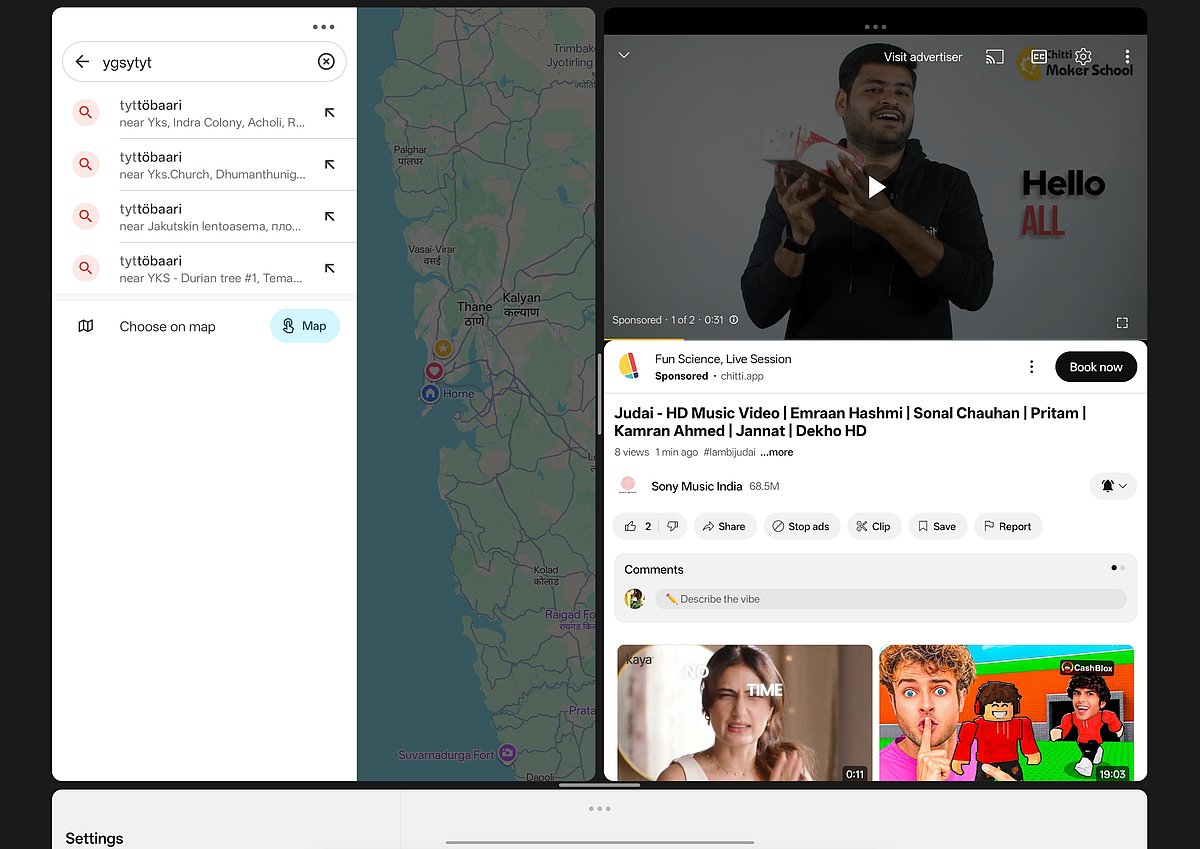Enter fullscreen mode on video player
The image size is (1200, 849).
pos(1122,322)
